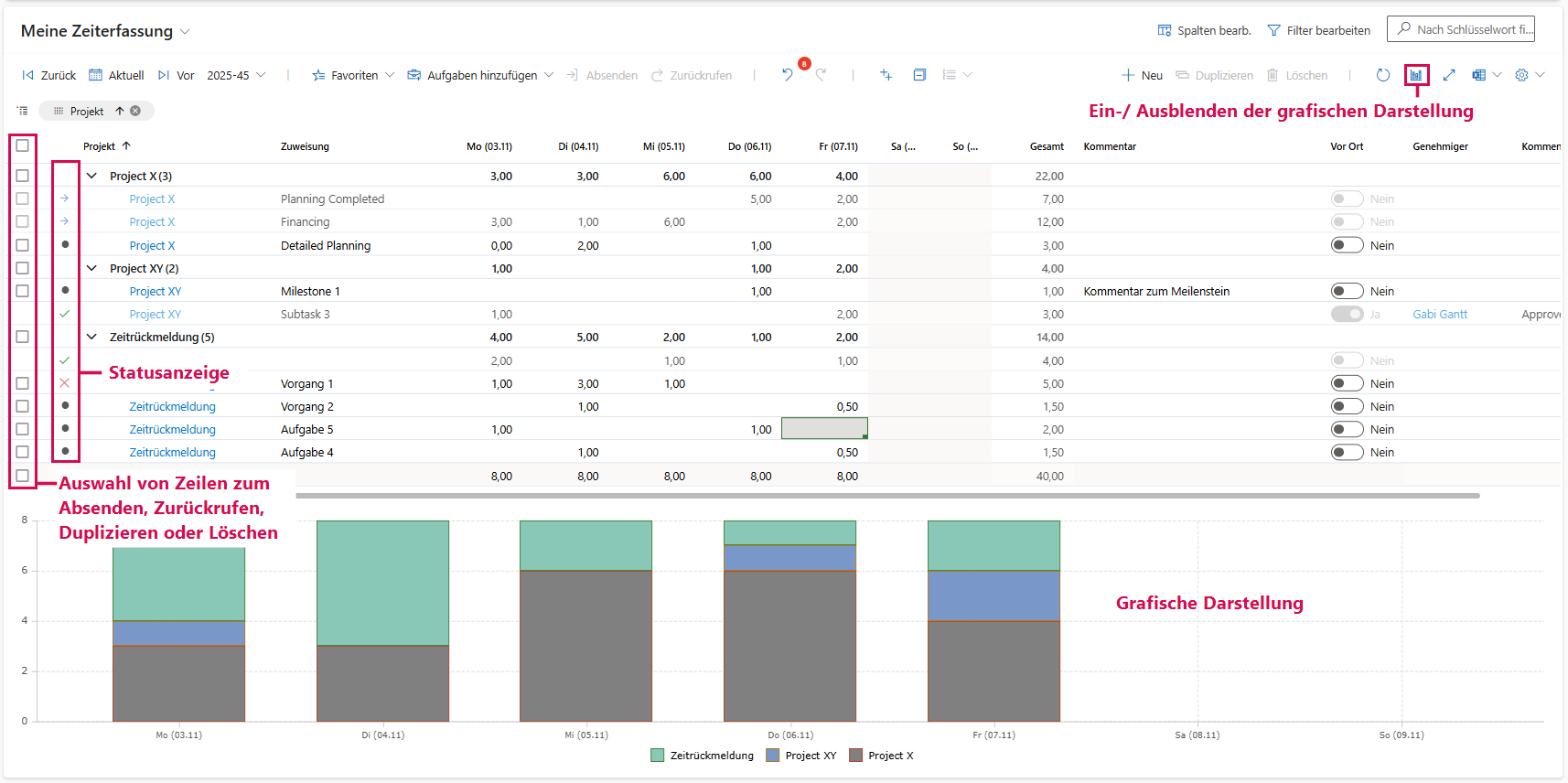The image size is (1568, 783).
Task: Open the Favoriten menu
Action: click(x=353, y=75)
